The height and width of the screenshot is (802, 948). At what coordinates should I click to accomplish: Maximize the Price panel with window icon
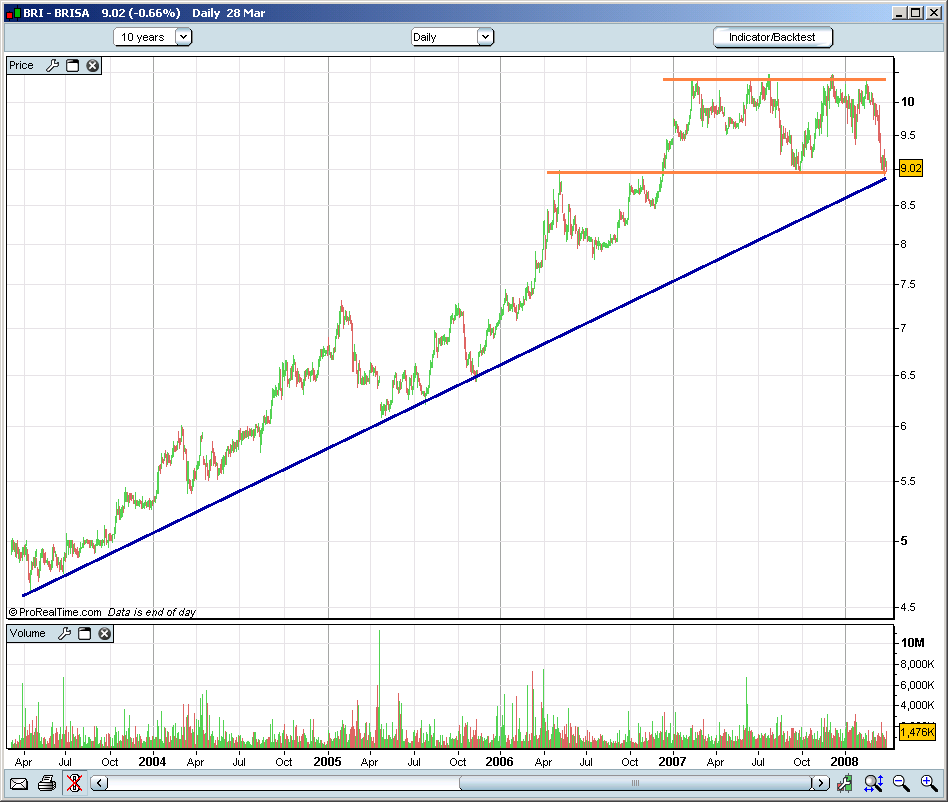[x=73, y=65]
